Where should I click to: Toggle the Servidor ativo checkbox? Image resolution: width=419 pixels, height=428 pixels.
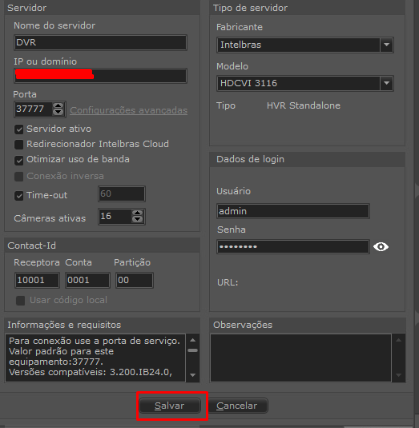[19, 129]
